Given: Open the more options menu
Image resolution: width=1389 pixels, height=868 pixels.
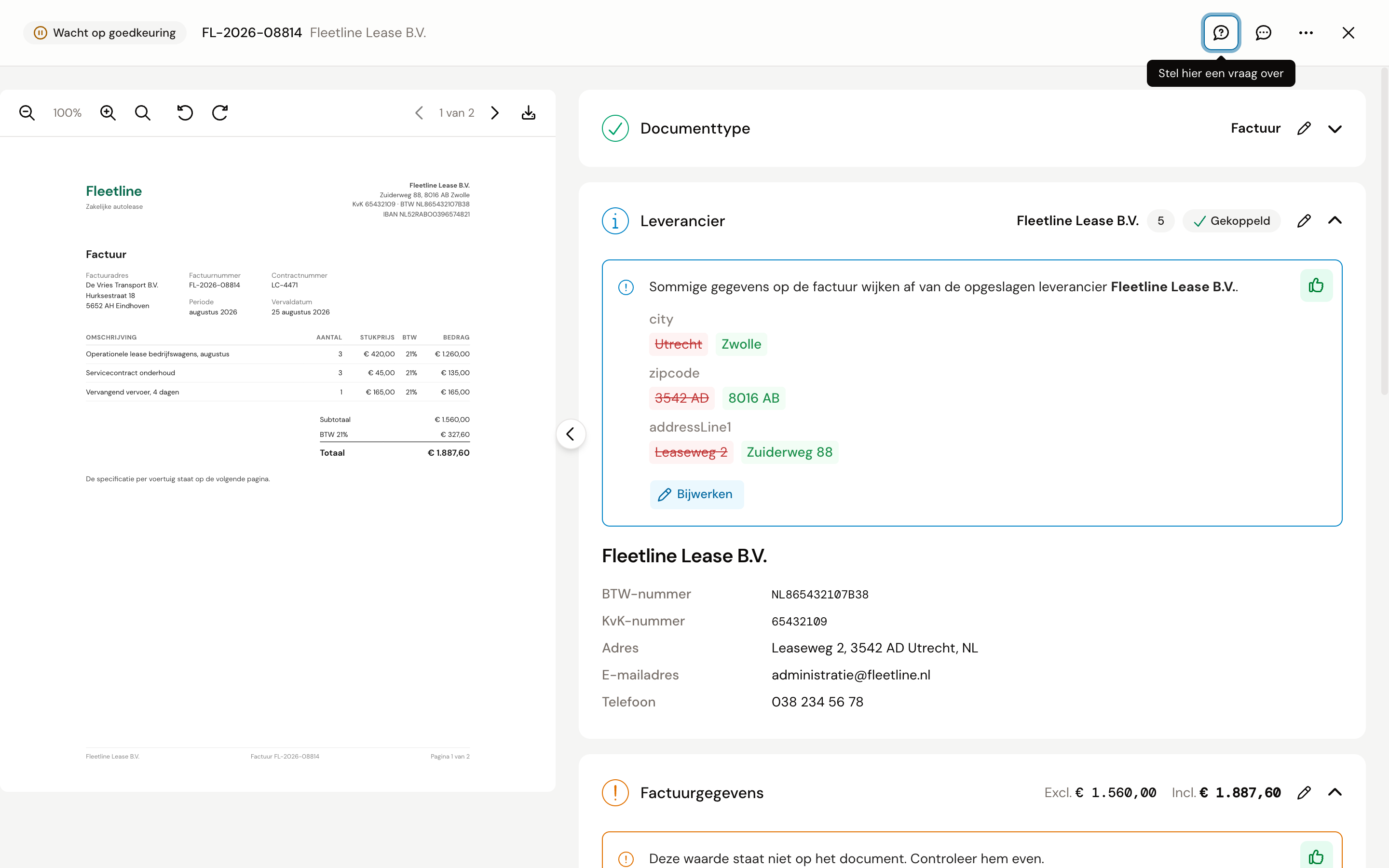Looking at the screenshot, I should click(1306, 33).
